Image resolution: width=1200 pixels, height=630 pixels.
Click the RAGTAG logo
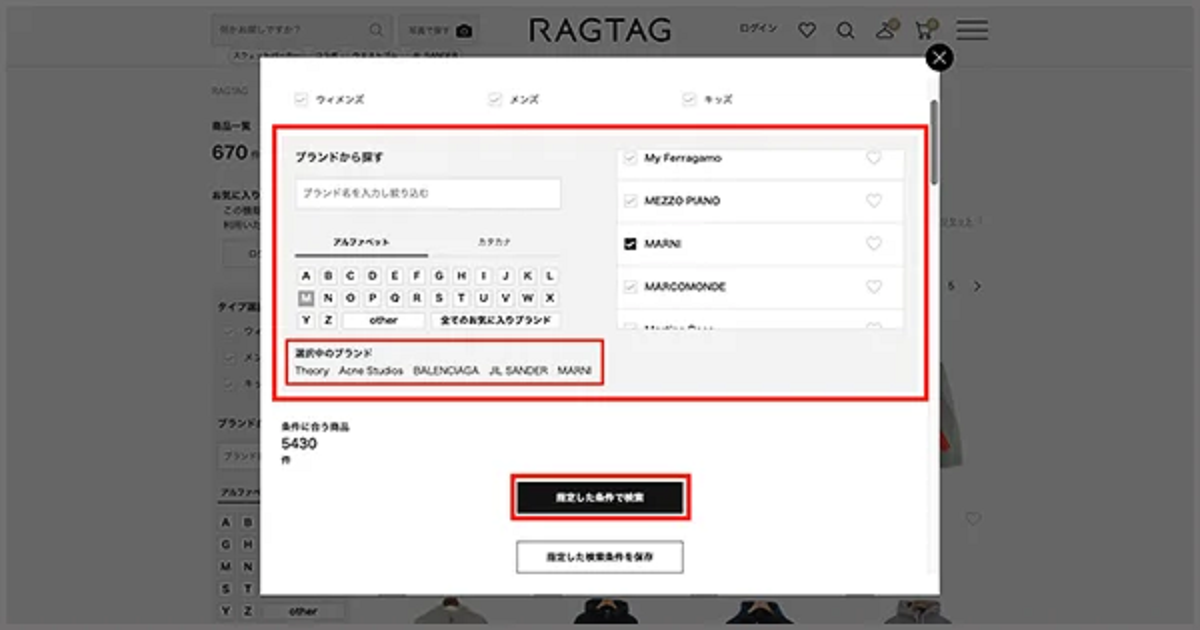click(600, 30)
